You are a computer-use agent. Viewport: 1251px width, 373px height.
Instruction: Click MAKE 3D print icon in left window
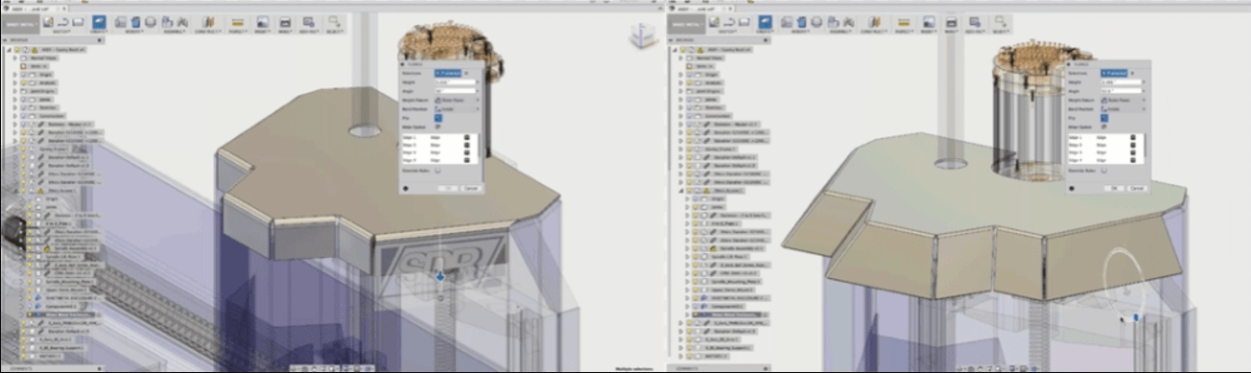click(285, 22)
